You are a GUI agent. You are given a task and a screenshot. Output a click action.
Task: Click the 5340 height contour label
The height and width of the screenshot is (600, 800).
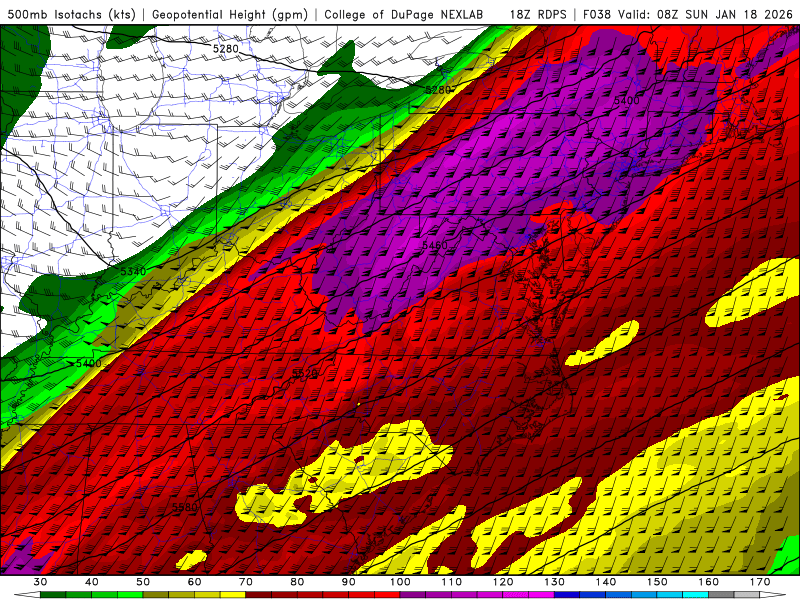[133, 271]
